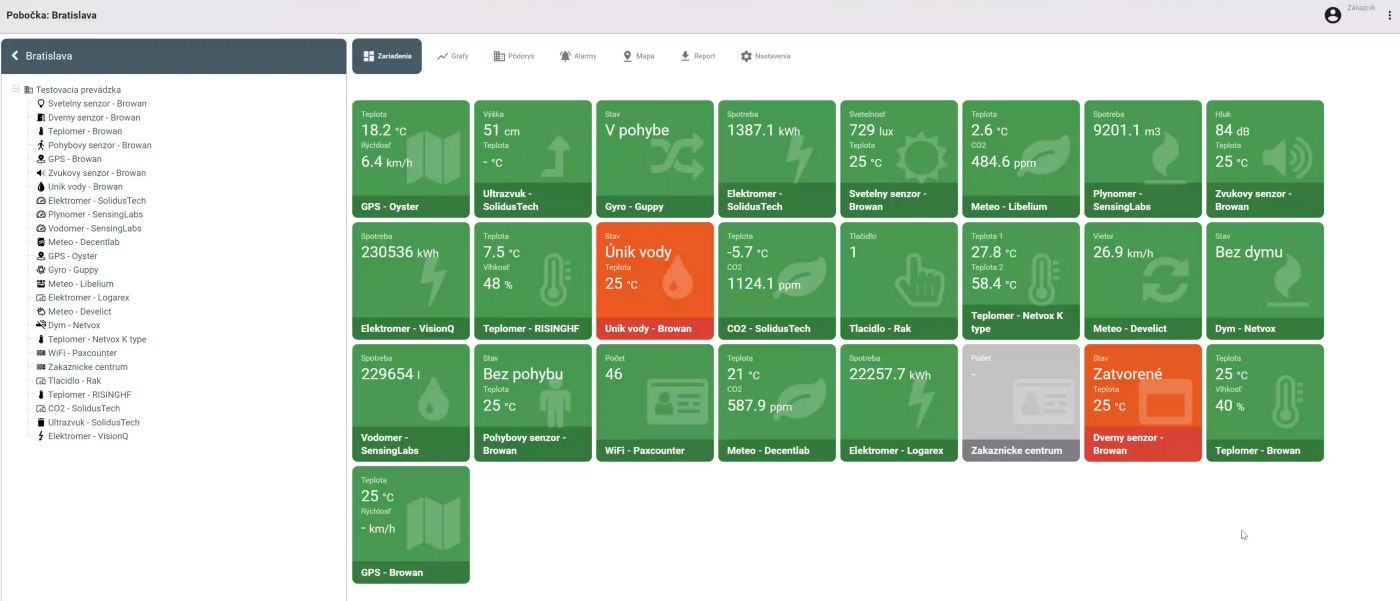This screenshot has height=601, width=1400.
Task: Click the Zvukovy senzor - Browan speaker card
Action: pyautogui.click(x=1265, y=159)
